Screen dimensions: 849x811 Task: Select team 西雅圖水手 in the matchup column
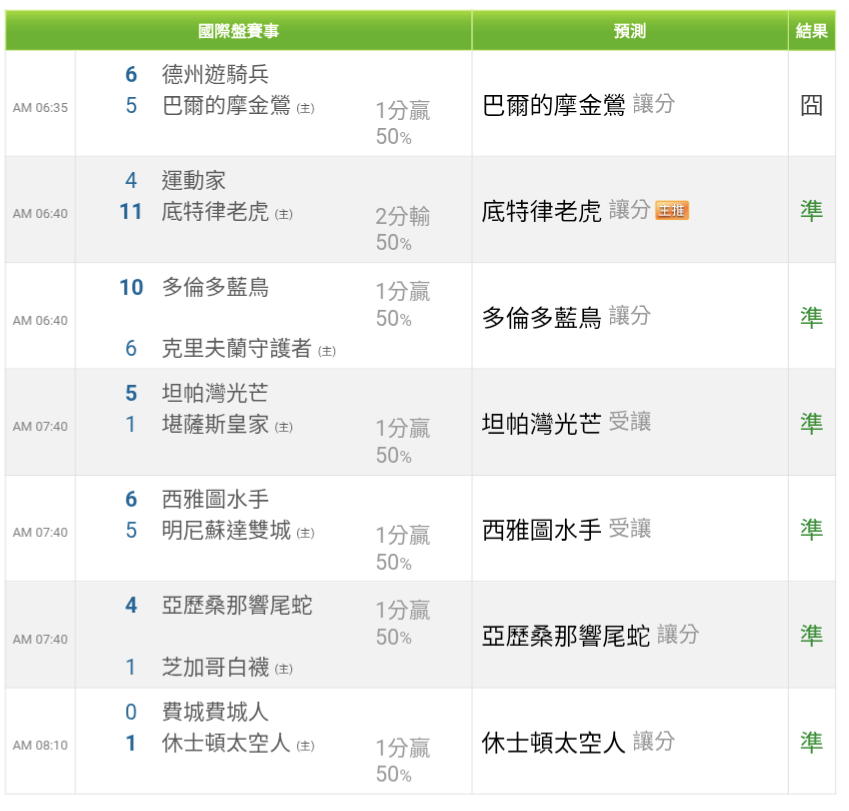point(215,499)
